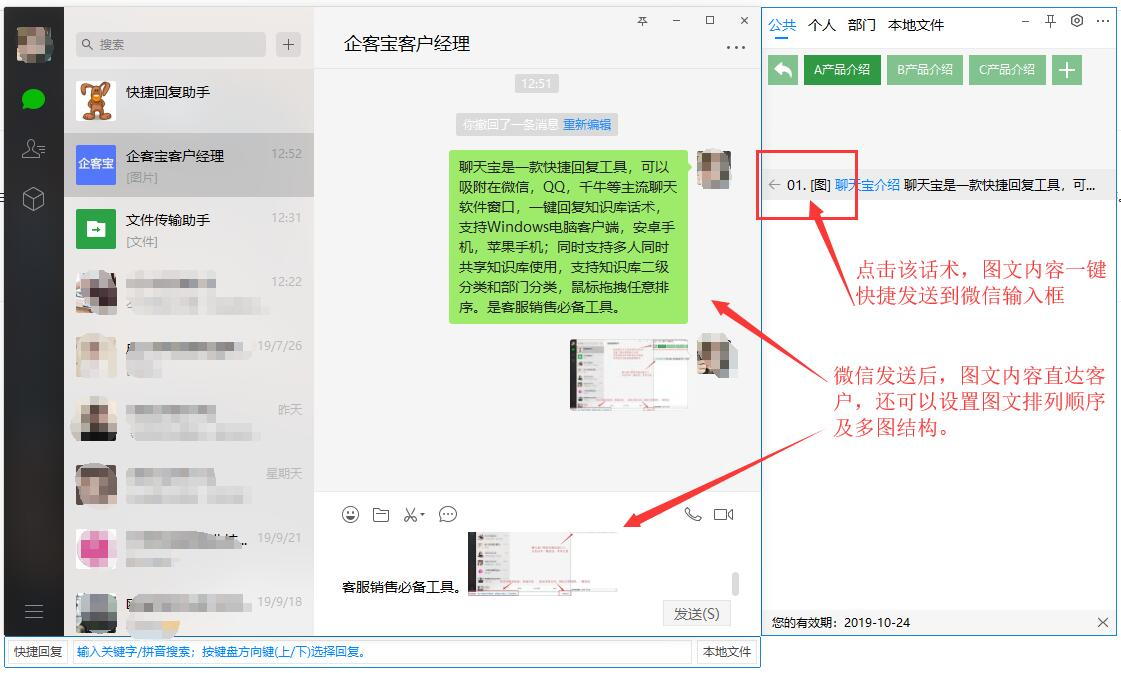
Task: Open the Contacts icon in WeChat sidebar
Action: click(x=34, y=148)
